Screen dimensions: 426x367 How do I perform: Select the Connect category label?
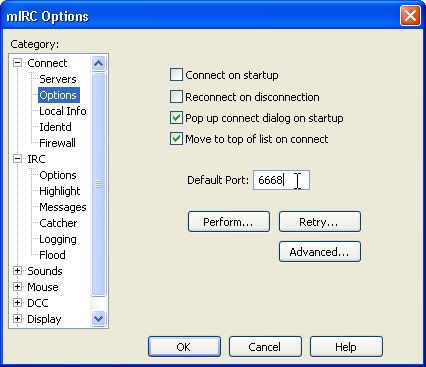pyautogui.click(x=47, y=63)
